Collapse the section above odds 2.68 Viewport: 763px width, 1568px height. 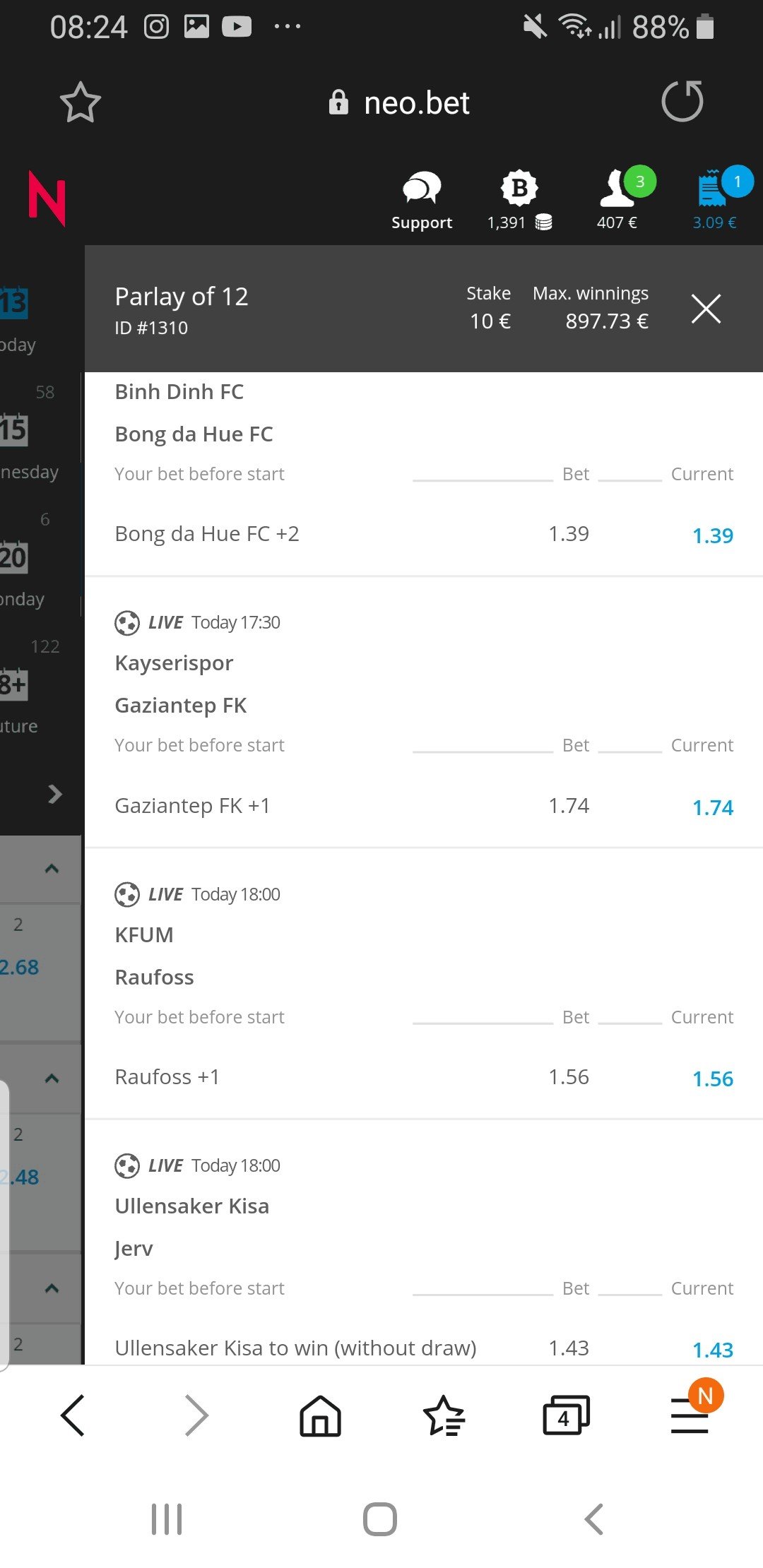tap(52, 869)
